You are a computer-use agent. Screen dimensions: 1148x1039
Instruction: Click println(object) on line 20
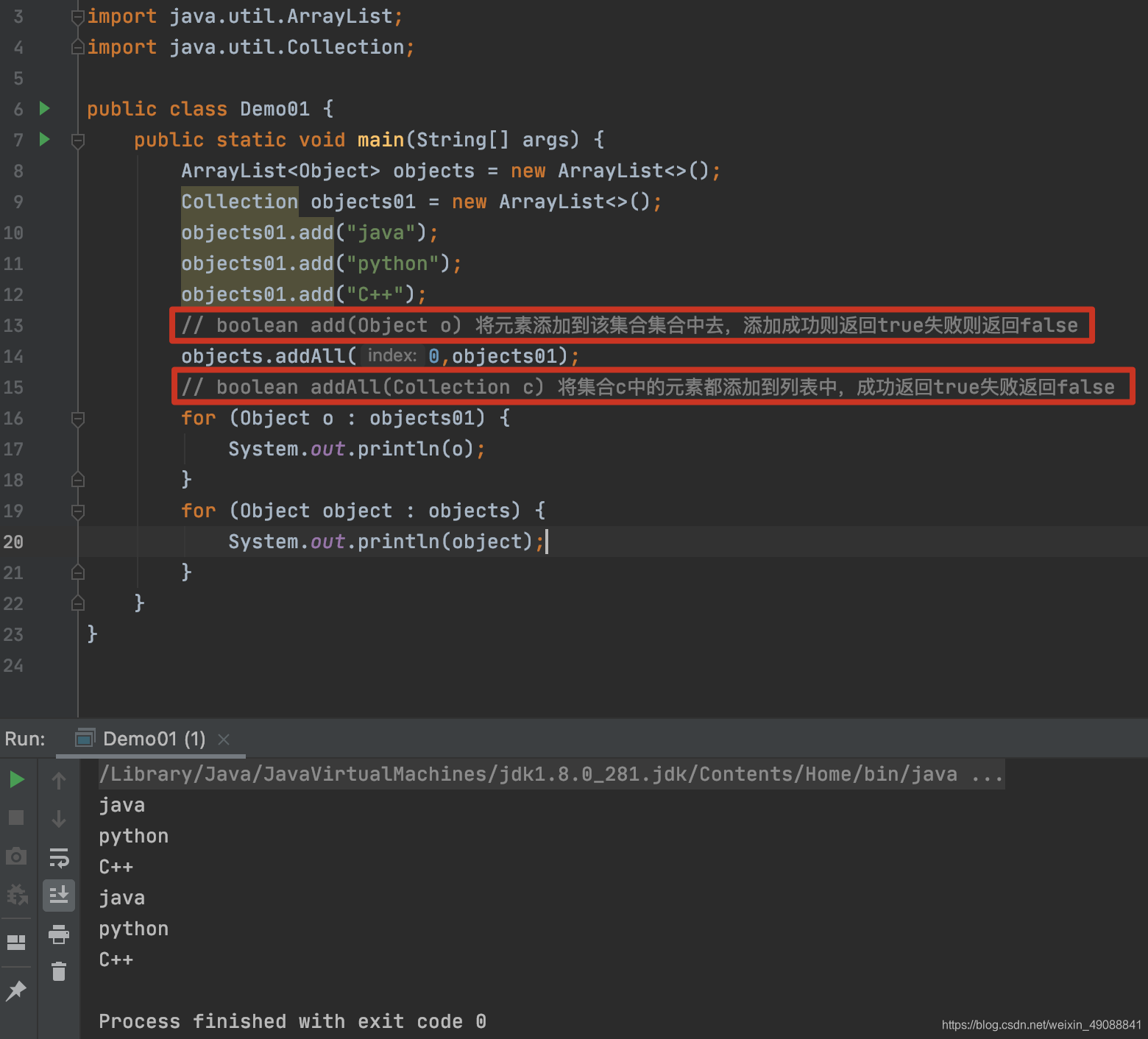coord(445,542)
